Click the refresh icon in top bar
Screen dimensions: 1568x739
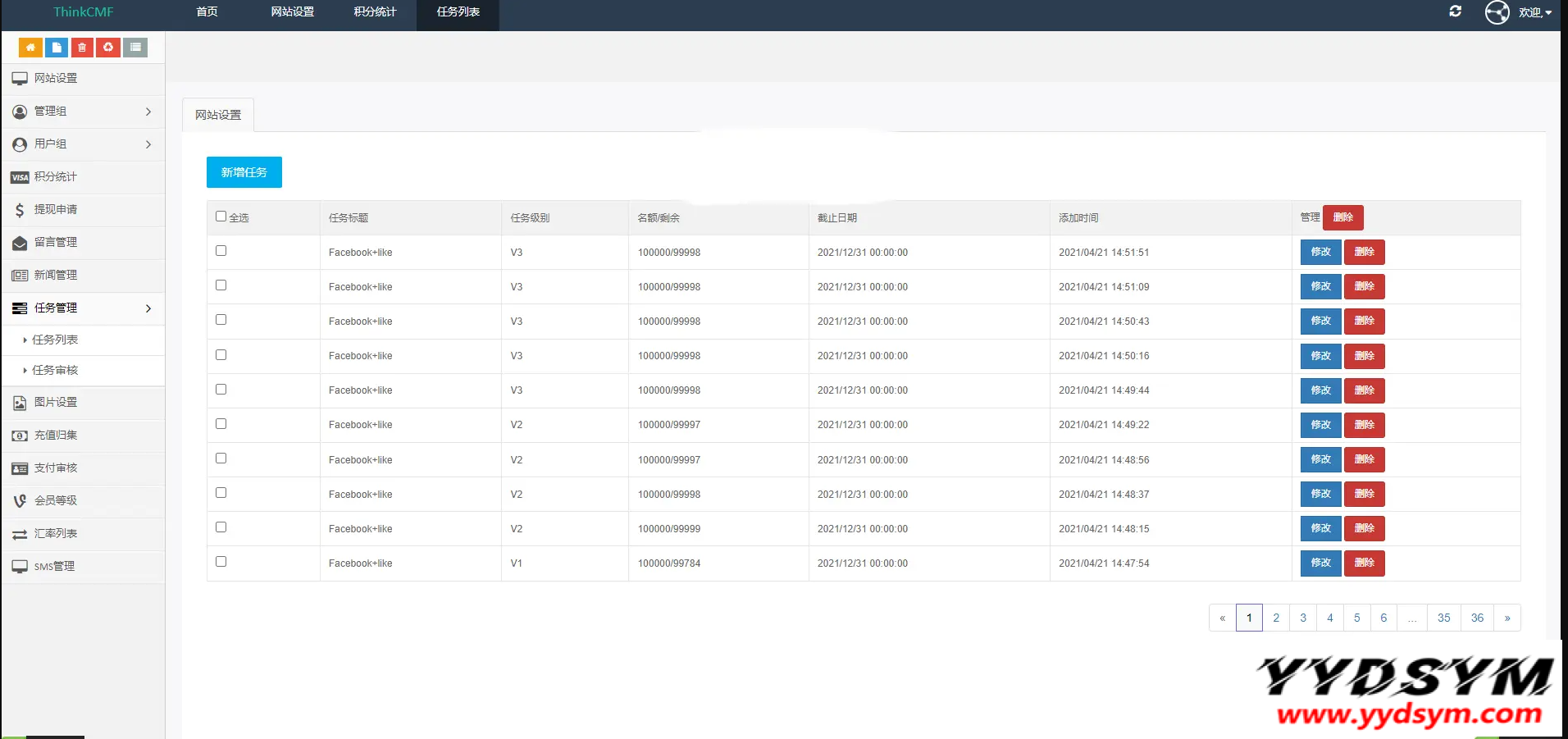1455,11
